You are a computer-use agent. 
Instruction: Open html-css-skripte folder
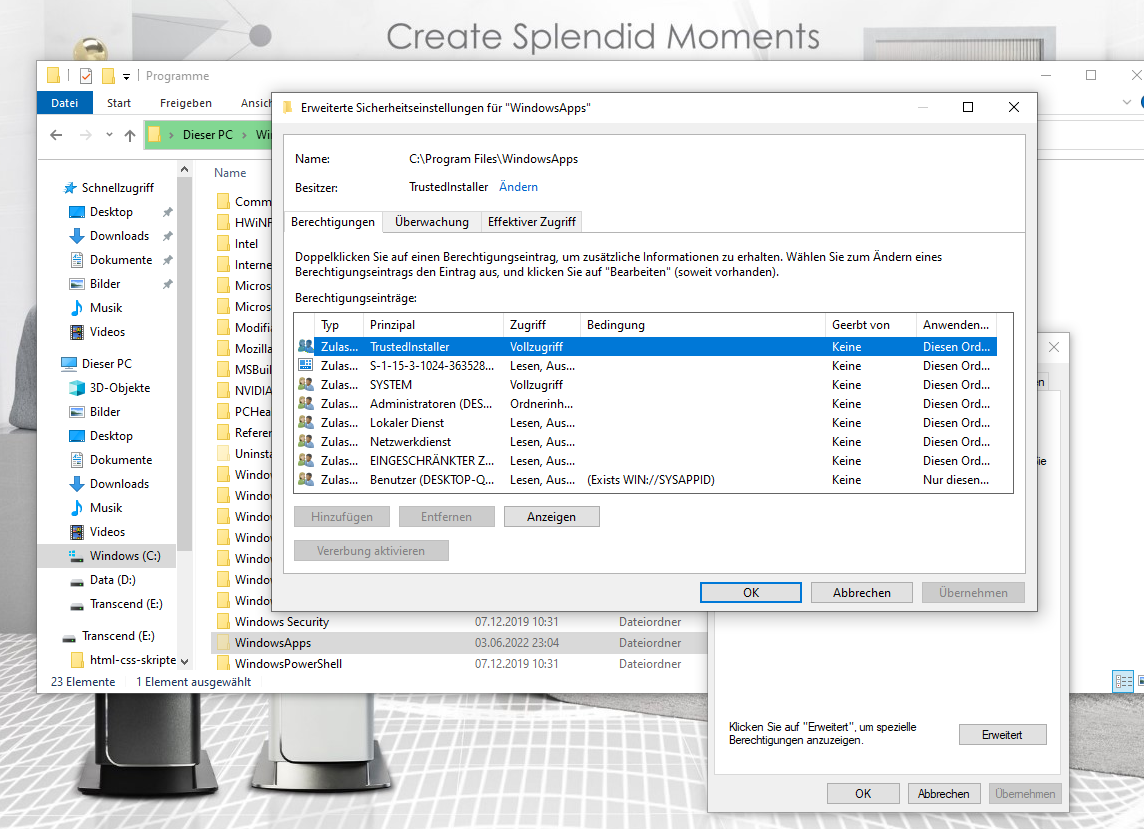[x=133, y=660]
